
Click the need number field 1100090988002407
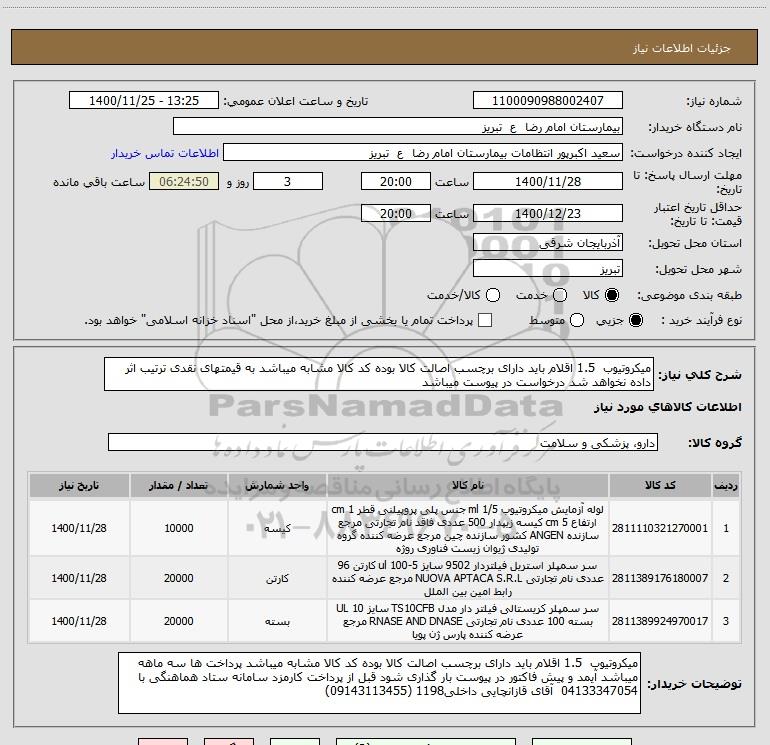(548, 100)
